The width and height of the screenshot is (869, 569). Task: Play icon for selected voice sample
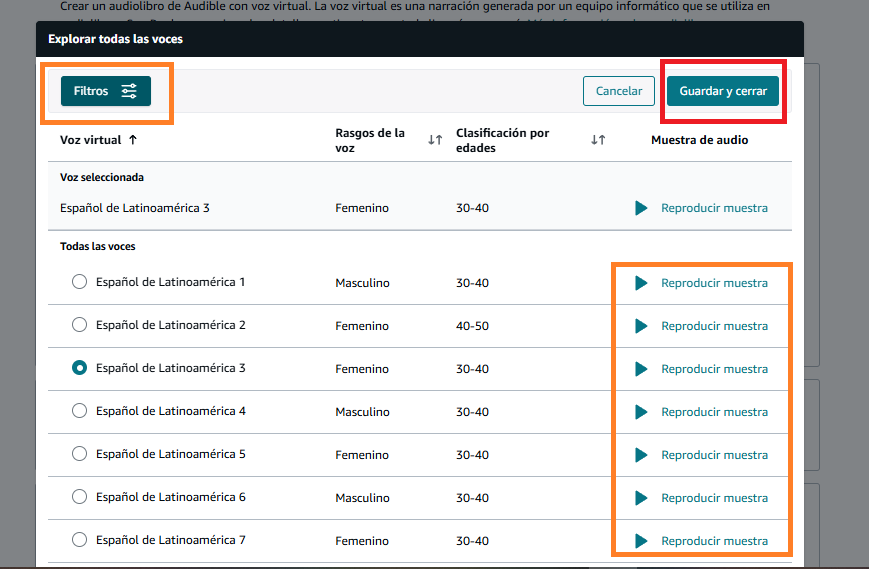point(641,208)
